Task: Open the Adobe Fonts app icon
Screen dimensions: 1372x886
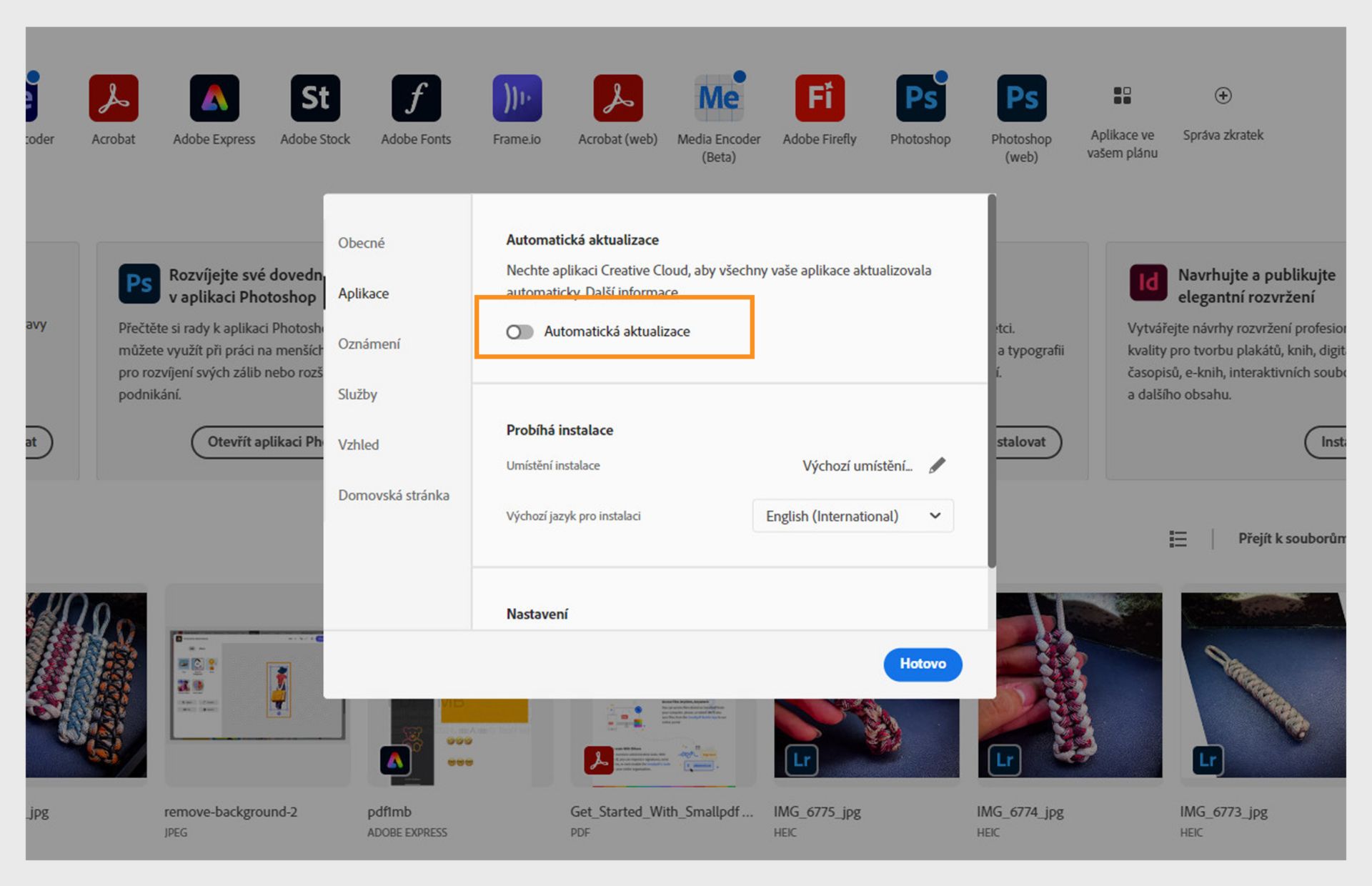Action: tap(416, 98)
